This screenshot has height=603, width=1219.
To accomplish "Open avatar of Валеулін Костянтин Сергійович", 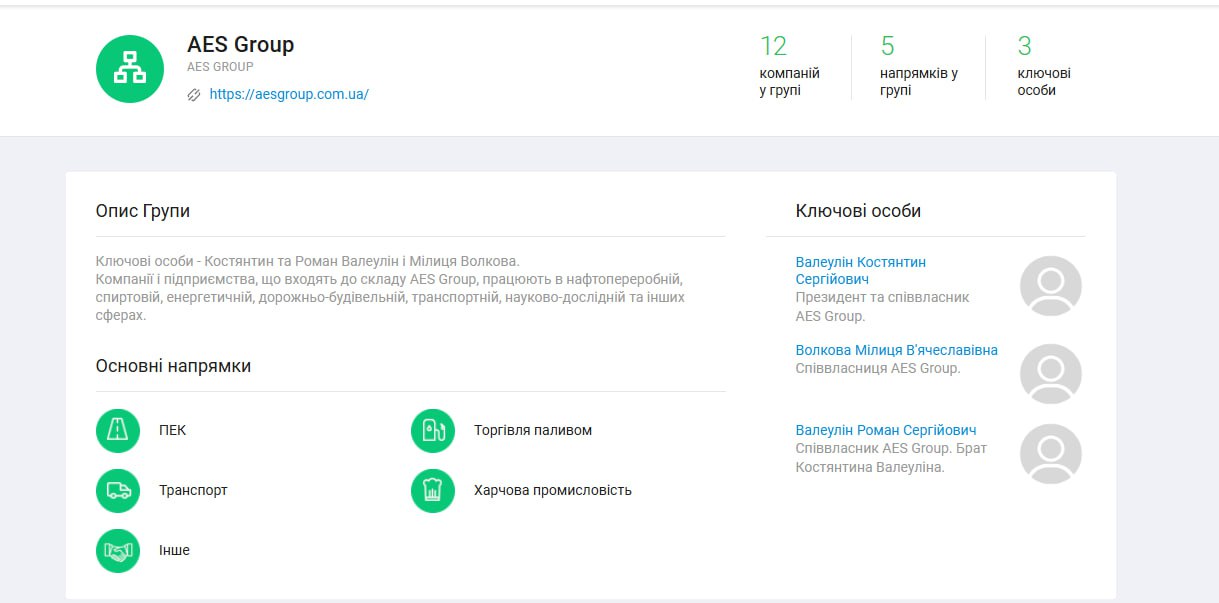I will pyautogui.click(x=1051, y=286).
